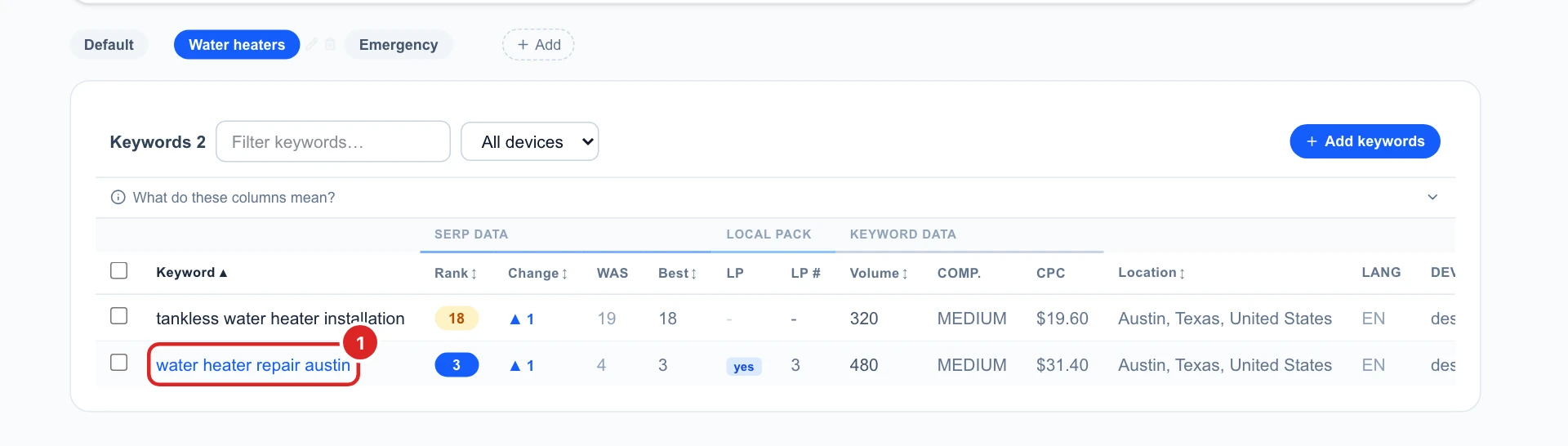Expand the 'What do these columns mean?' chevron

(1432, 197)
